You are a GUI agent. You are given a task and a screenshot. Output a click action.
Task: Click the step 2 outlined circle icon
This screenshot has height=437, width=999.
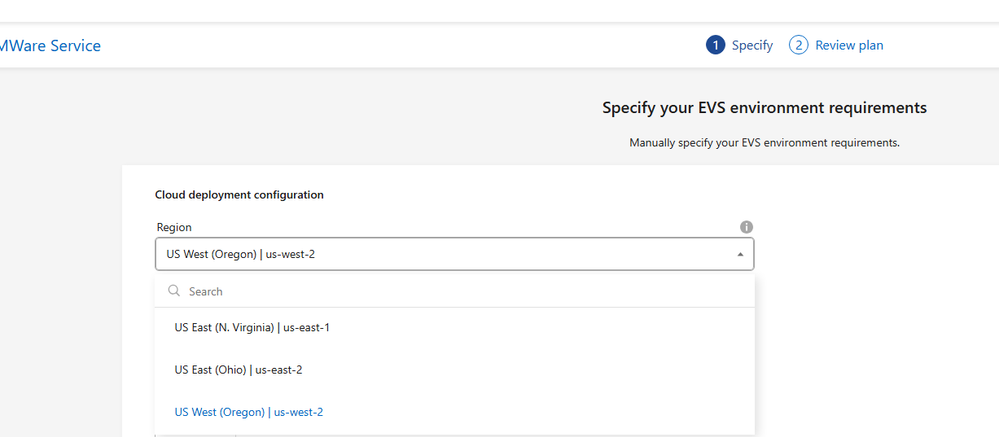pos(798,45)
